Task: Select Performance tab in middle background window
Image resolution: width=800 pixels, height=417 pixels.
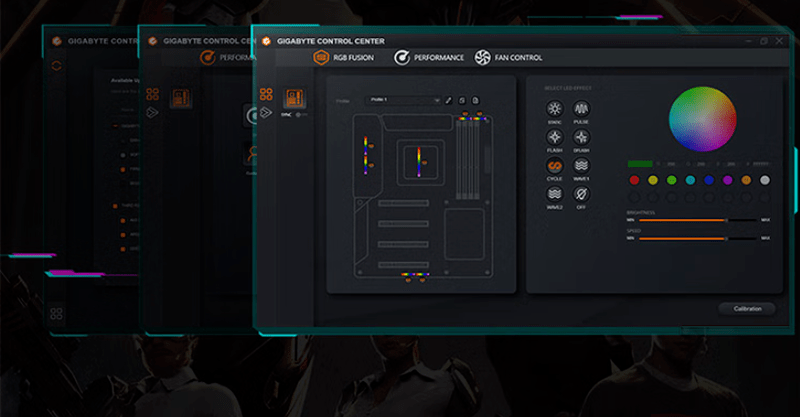Action: (x=228, y=58)
